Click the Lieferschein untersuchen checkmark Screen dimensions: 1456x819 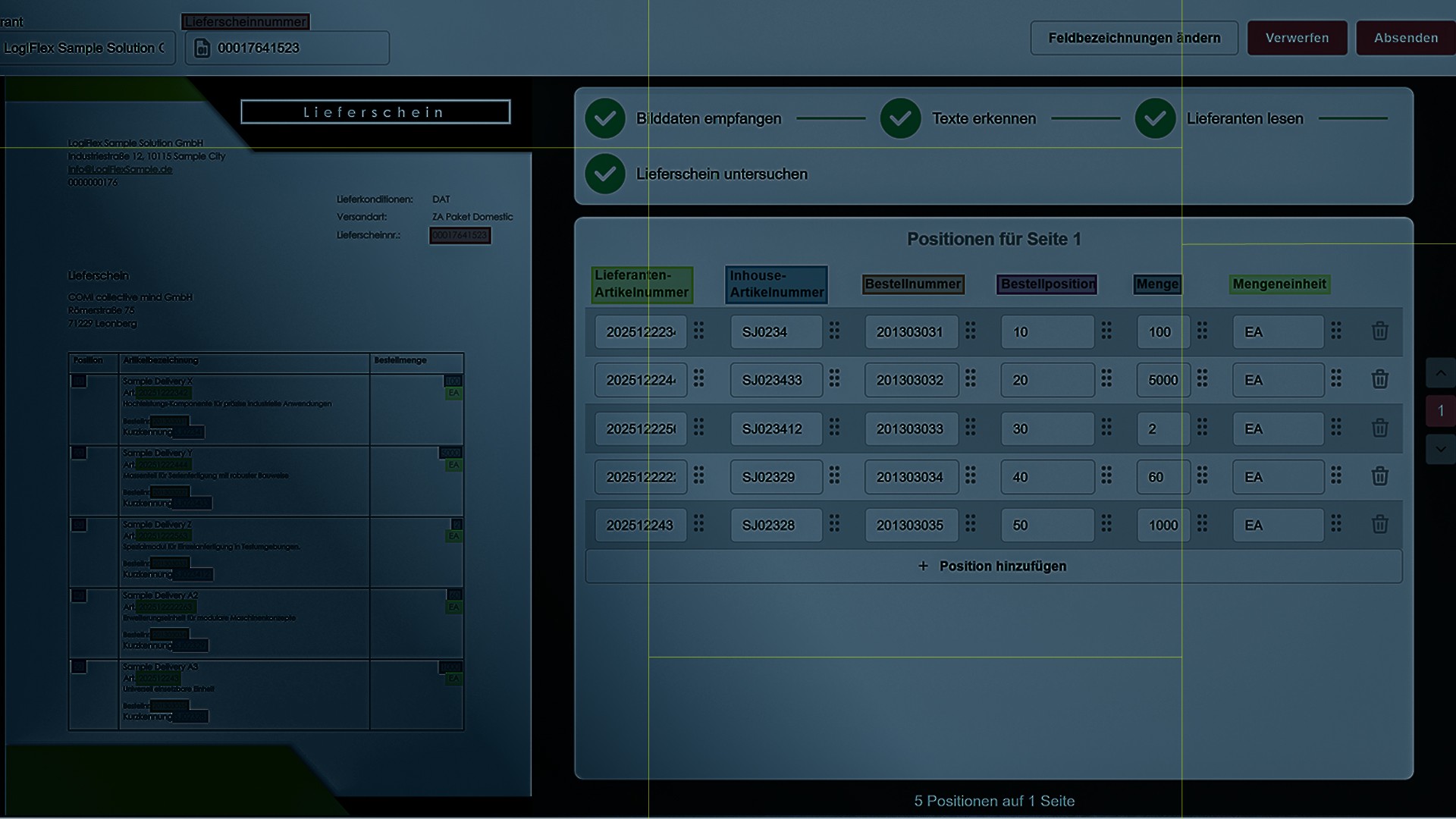[x=605, y=174]
